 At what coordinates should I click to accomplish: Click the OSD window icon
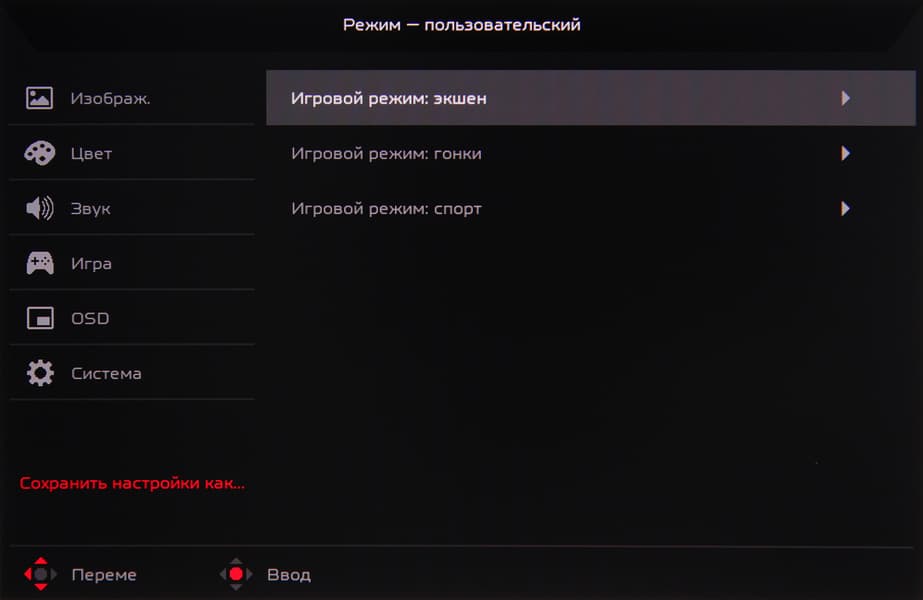click(39, 318)
